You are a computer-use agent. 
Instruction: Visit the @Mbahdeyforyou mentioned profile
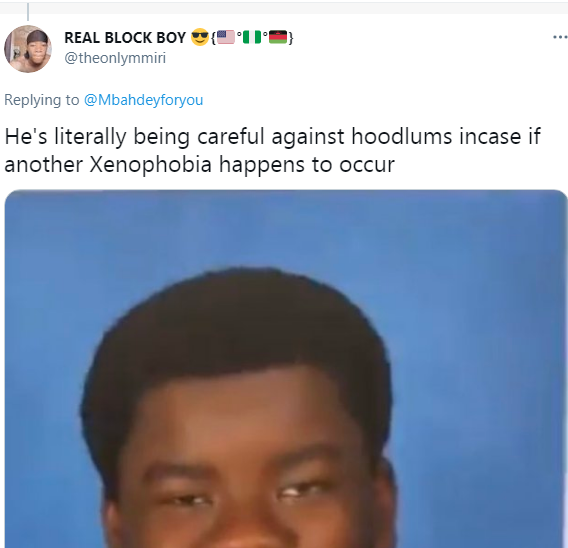[x=143, y=100]
